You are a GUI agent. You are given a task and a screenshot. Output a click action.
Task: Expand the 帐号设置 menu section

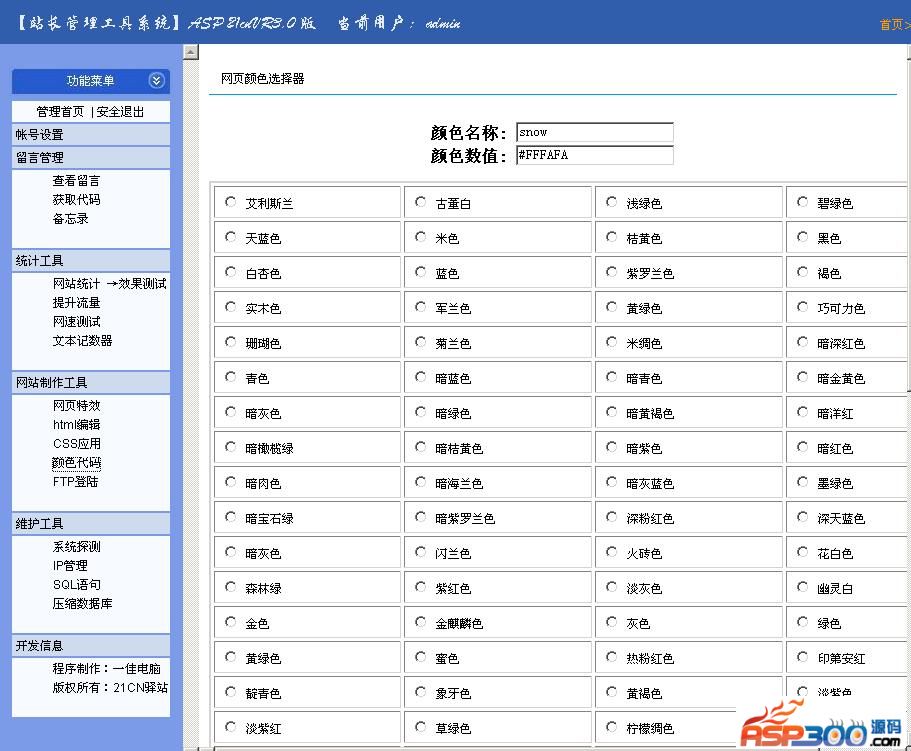pos(91,135)
